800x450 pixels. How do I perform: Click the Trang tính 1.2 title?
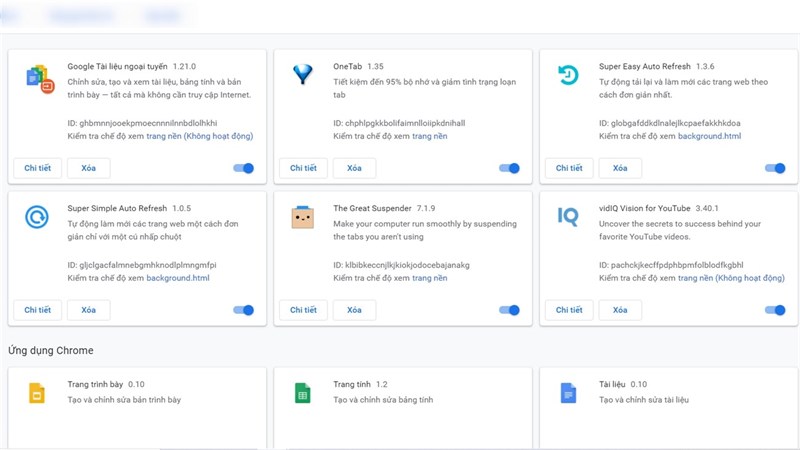(360, 384)
